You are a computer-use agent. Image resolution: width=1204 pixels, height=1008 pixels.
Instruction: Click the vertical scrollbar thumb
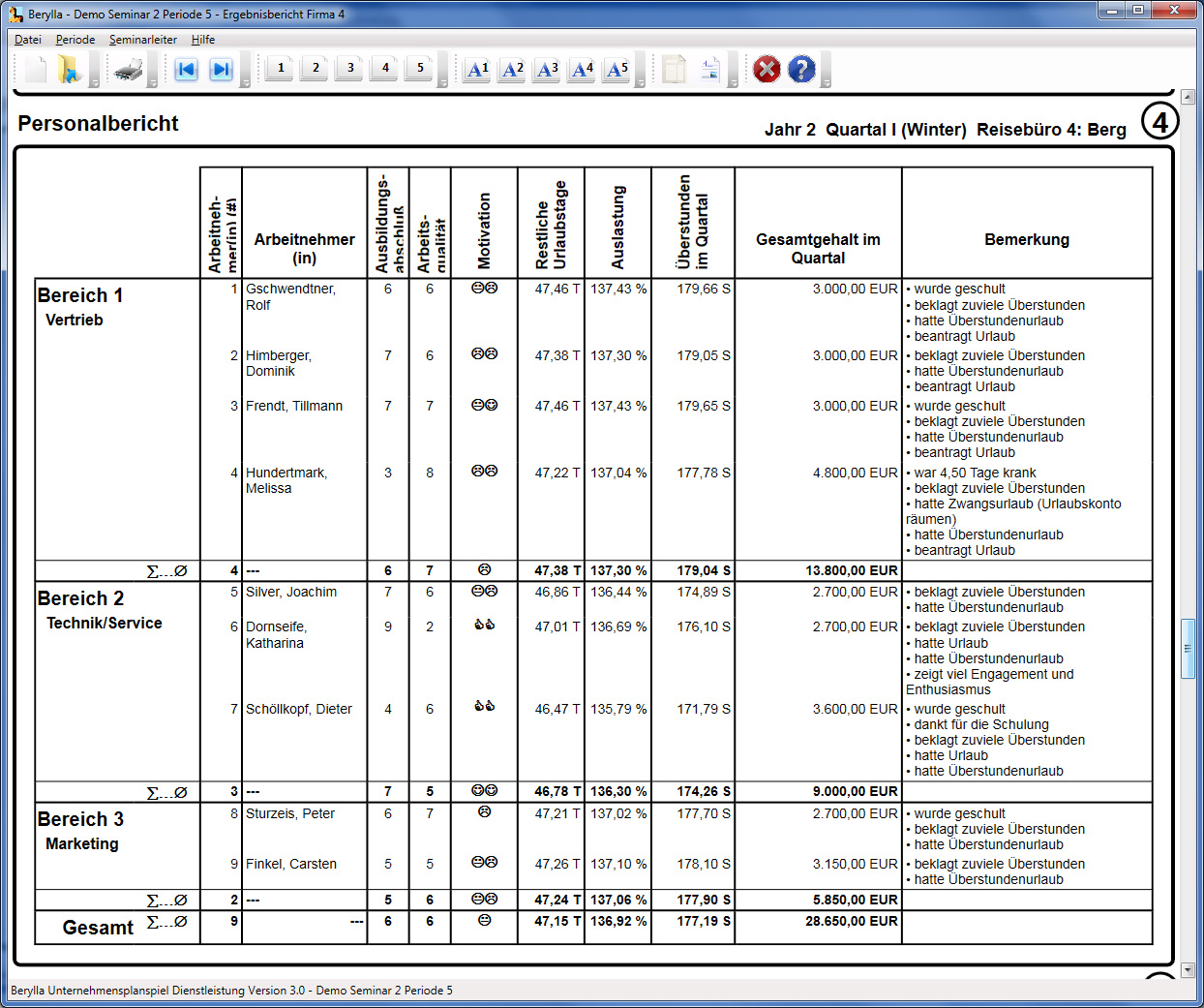pos(1188,650)
